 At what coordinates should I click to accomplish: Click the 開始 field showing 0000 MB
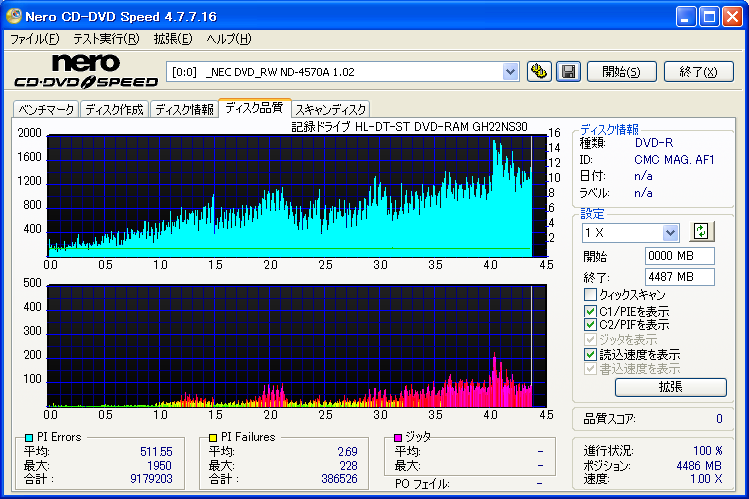pos(679,256)
